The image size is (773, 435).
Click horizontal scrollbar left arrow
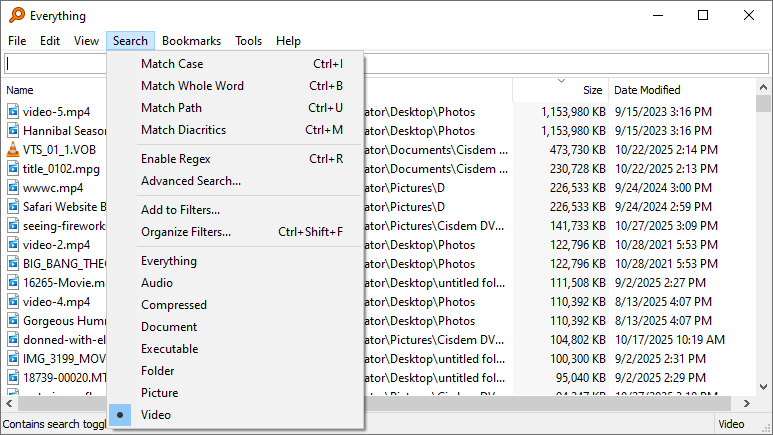click(9, 403)
